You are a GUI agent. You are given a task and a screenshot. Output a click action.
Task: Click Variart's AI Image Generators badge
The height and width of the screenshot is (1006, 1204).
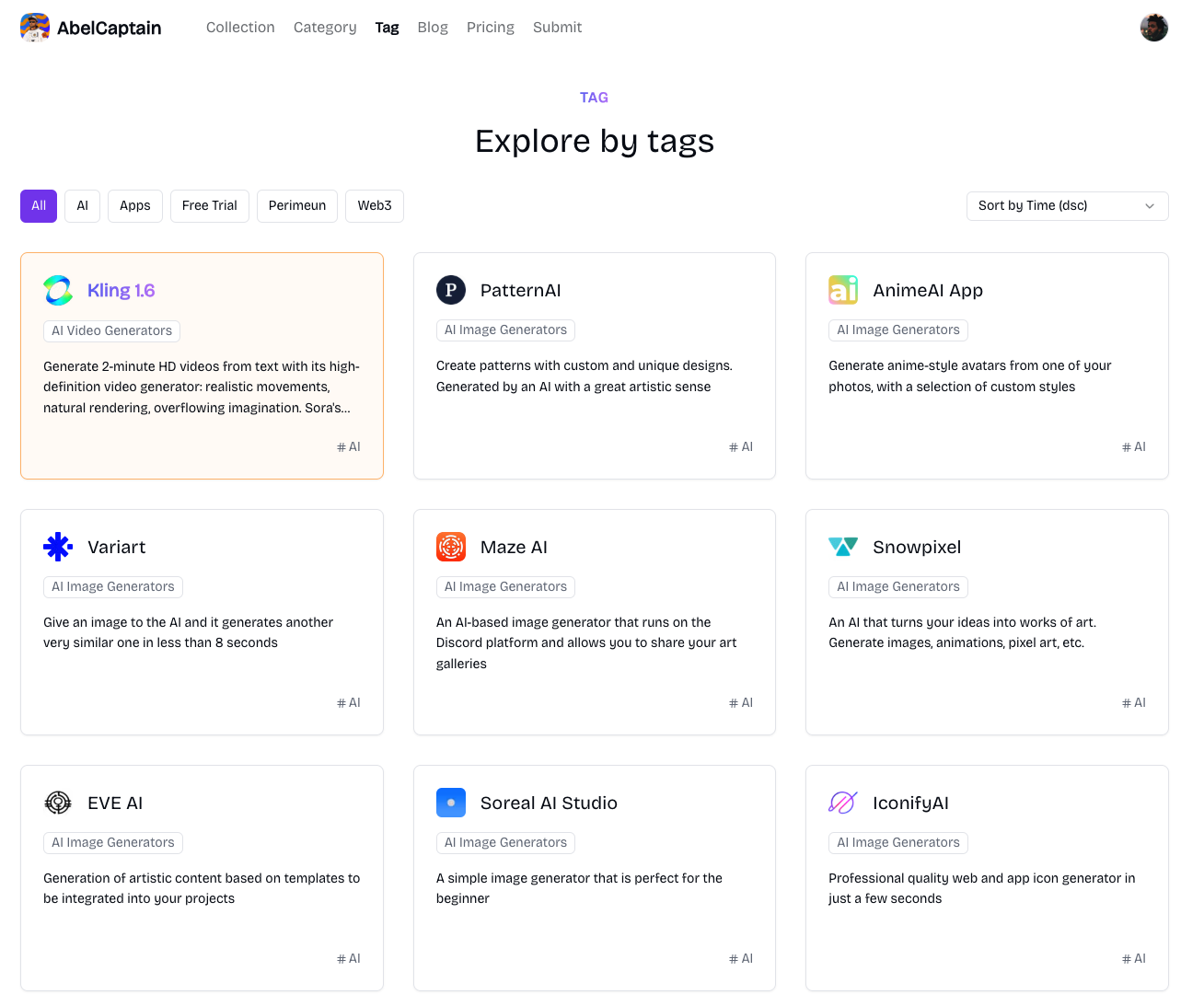(x=113, y=586)
